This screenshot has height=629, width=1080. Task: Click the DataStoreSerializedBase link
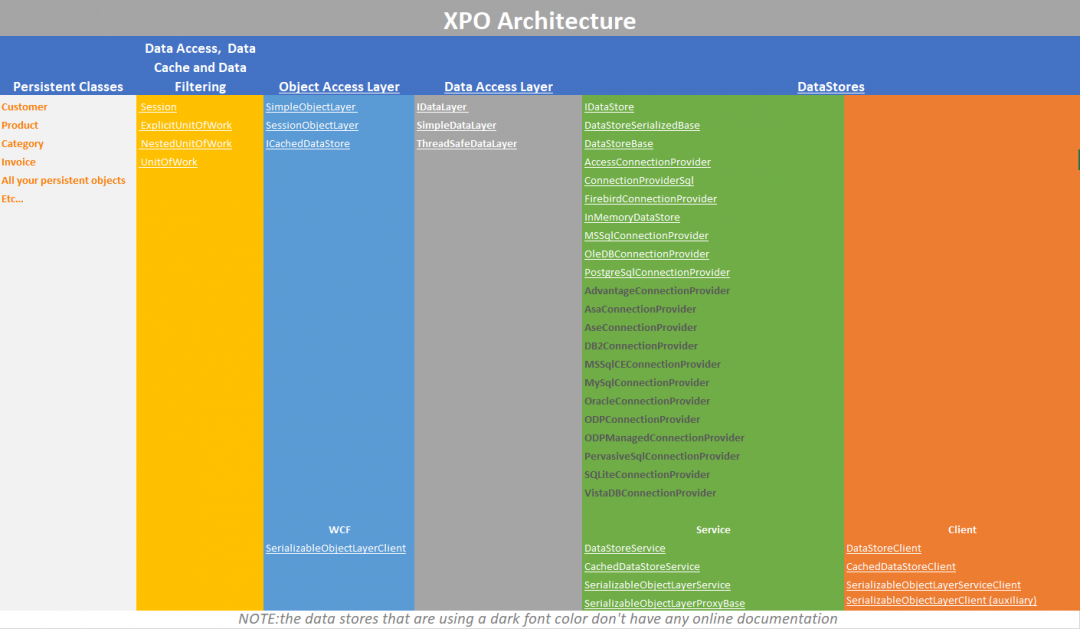[x=641, y=125]
